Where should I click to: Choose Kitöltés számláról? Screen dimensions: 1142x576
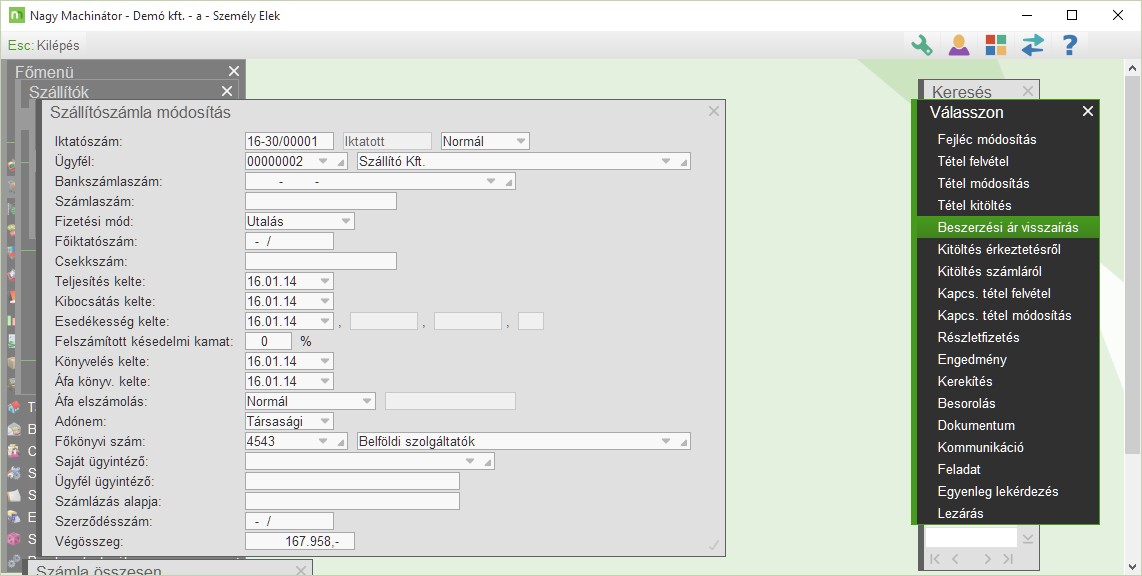click(x=1007, y=271)
